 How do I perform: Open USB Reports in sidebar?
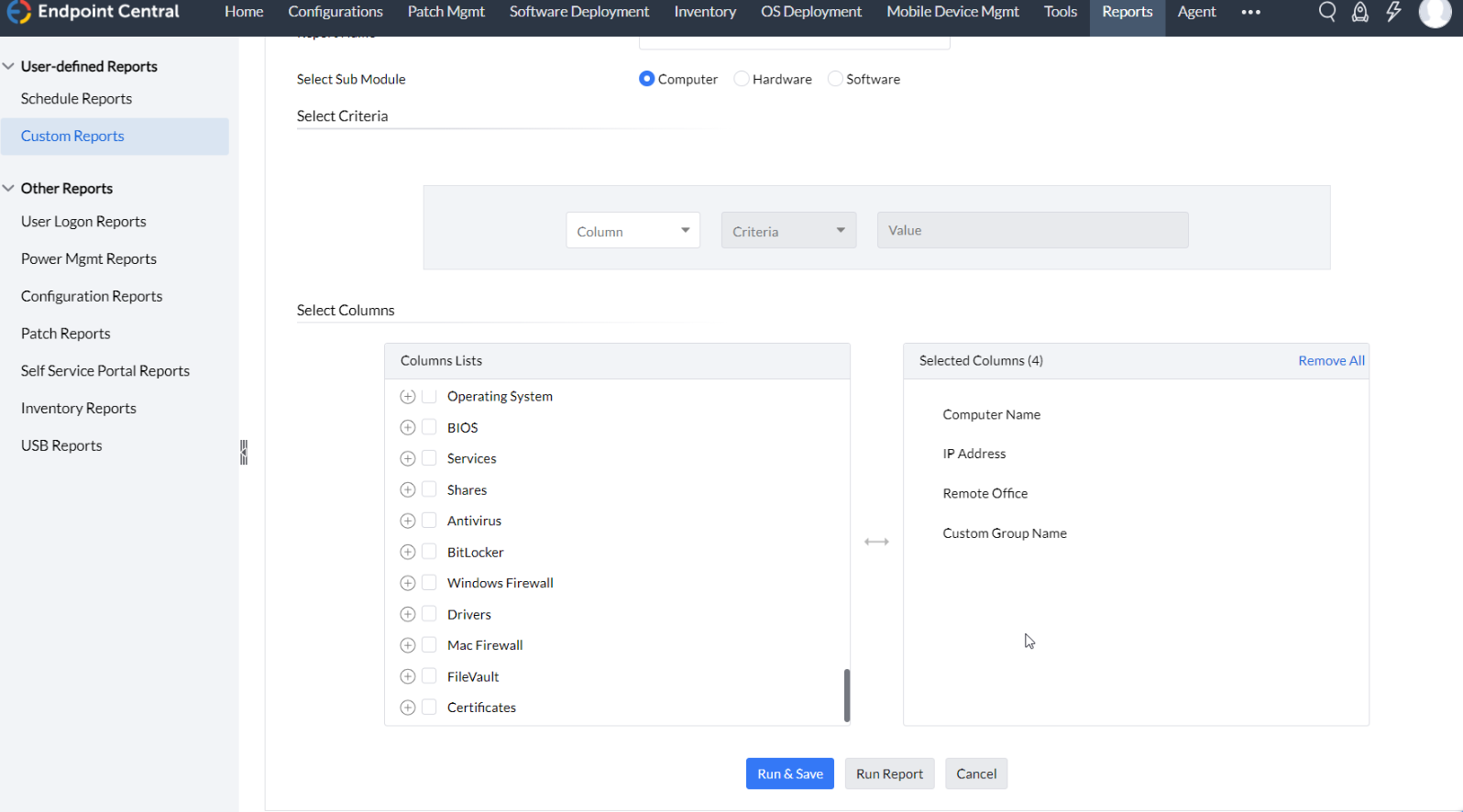pos(61,445)
